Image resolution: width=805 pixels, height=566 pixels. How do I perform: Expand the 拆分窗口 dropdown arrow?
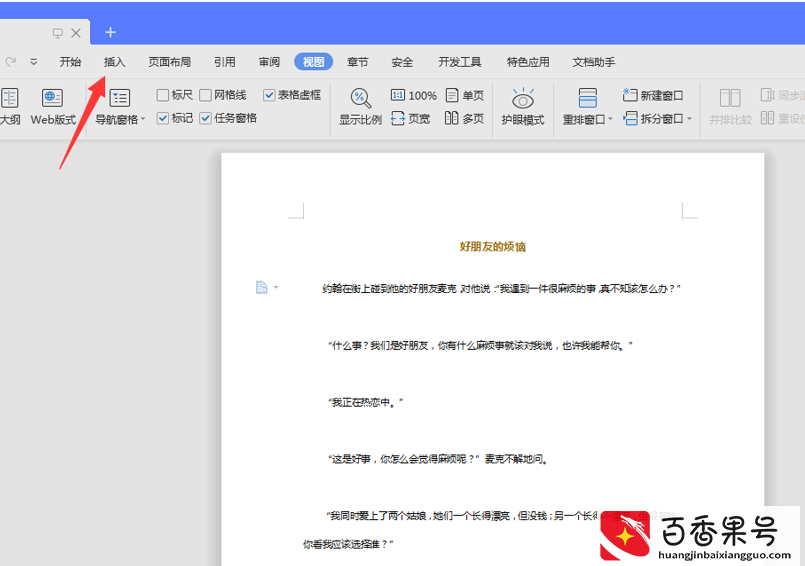point(689,119)
